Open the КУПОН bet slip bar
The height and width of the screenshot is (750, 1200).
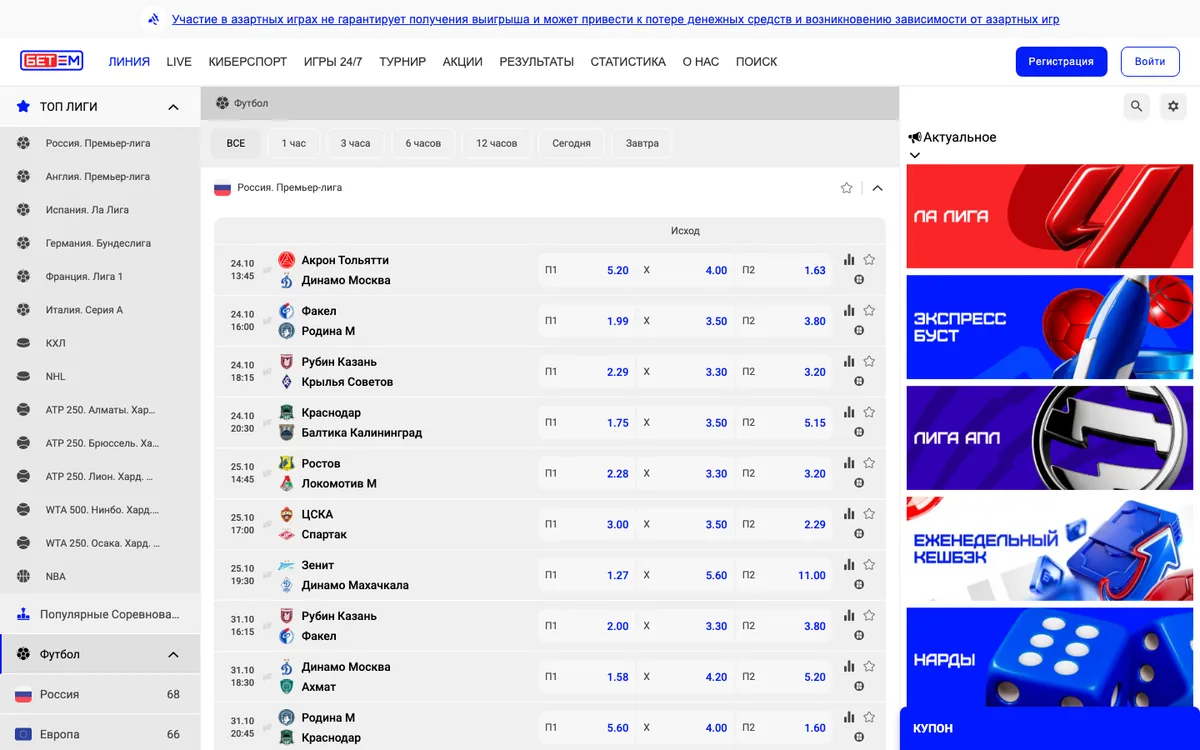click(1050, 729)
